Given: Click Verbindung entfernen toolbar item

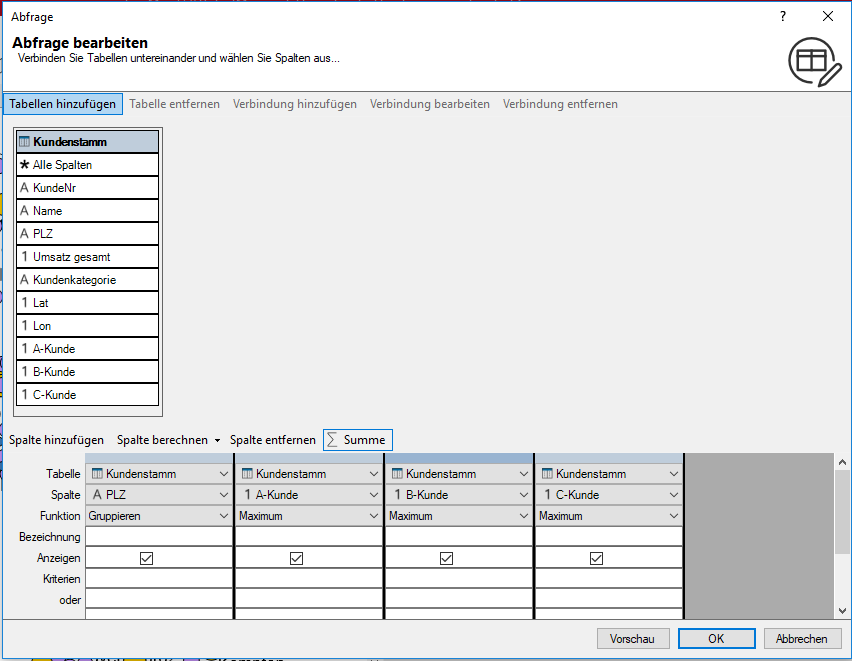Looking at the screenshot, I should [560, 104].
